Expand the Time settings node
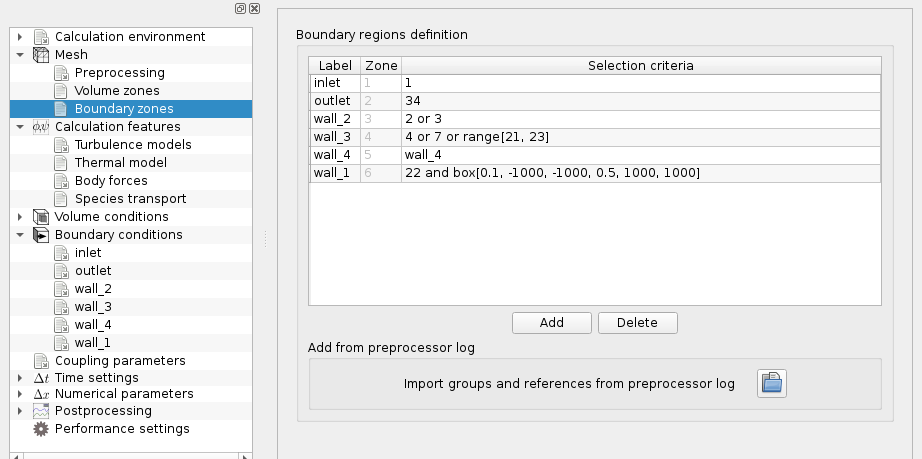This screenshot has width=922, height=459. (20, 378)
